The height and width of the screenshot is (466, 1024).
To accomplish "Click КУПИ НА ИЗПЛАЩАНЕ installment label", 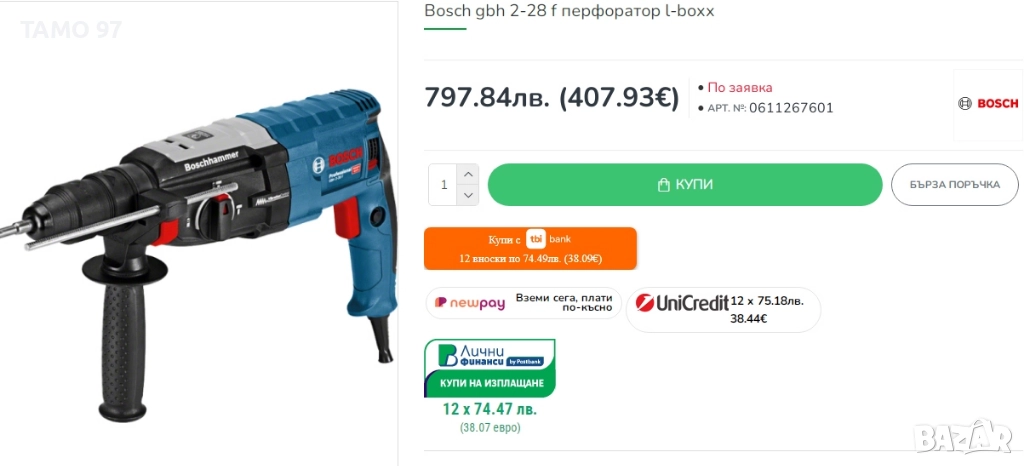I will 492,383.
